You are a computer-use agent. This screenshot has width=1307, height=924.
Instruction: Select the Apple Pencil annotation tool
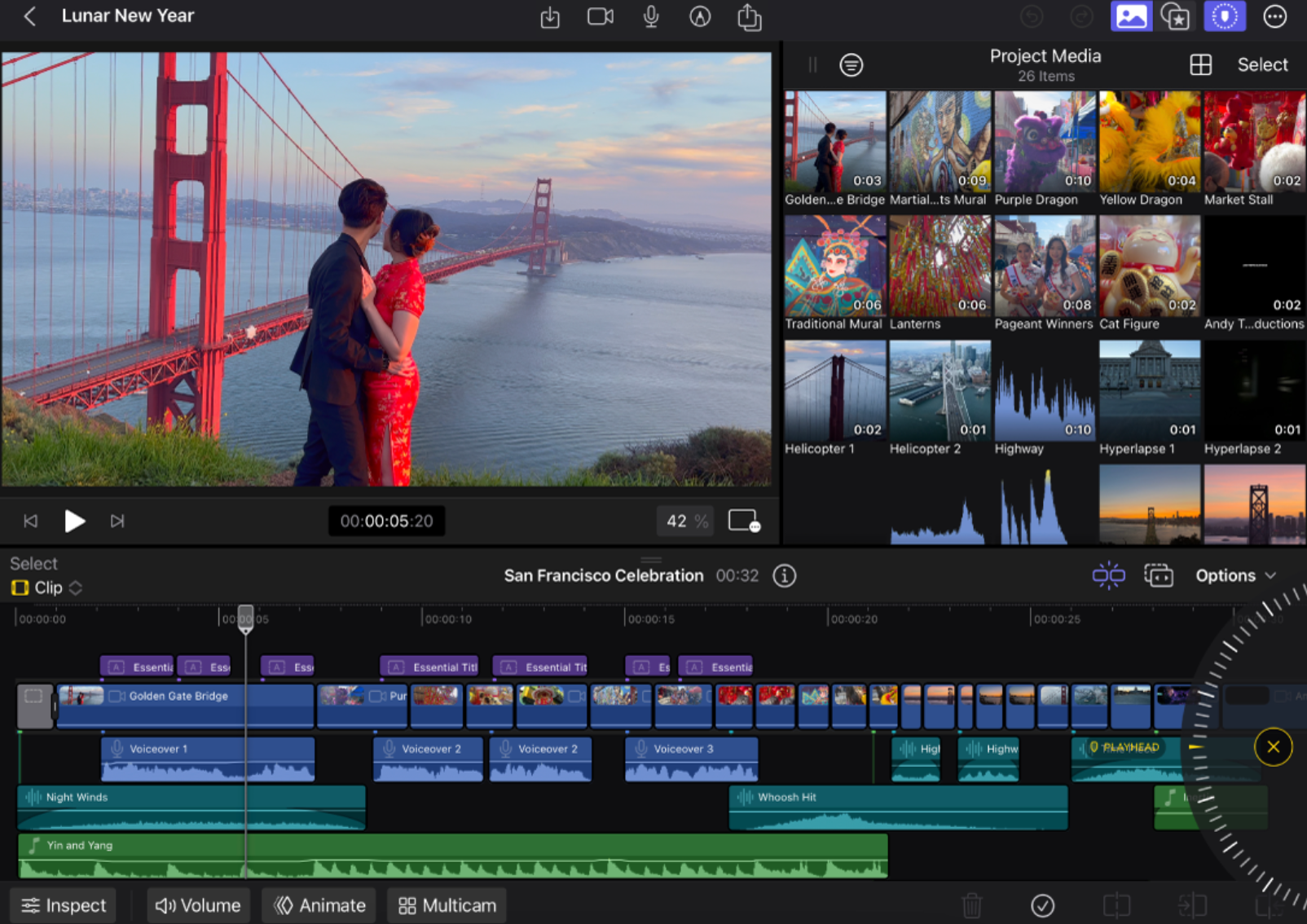[x=700, y=16]
